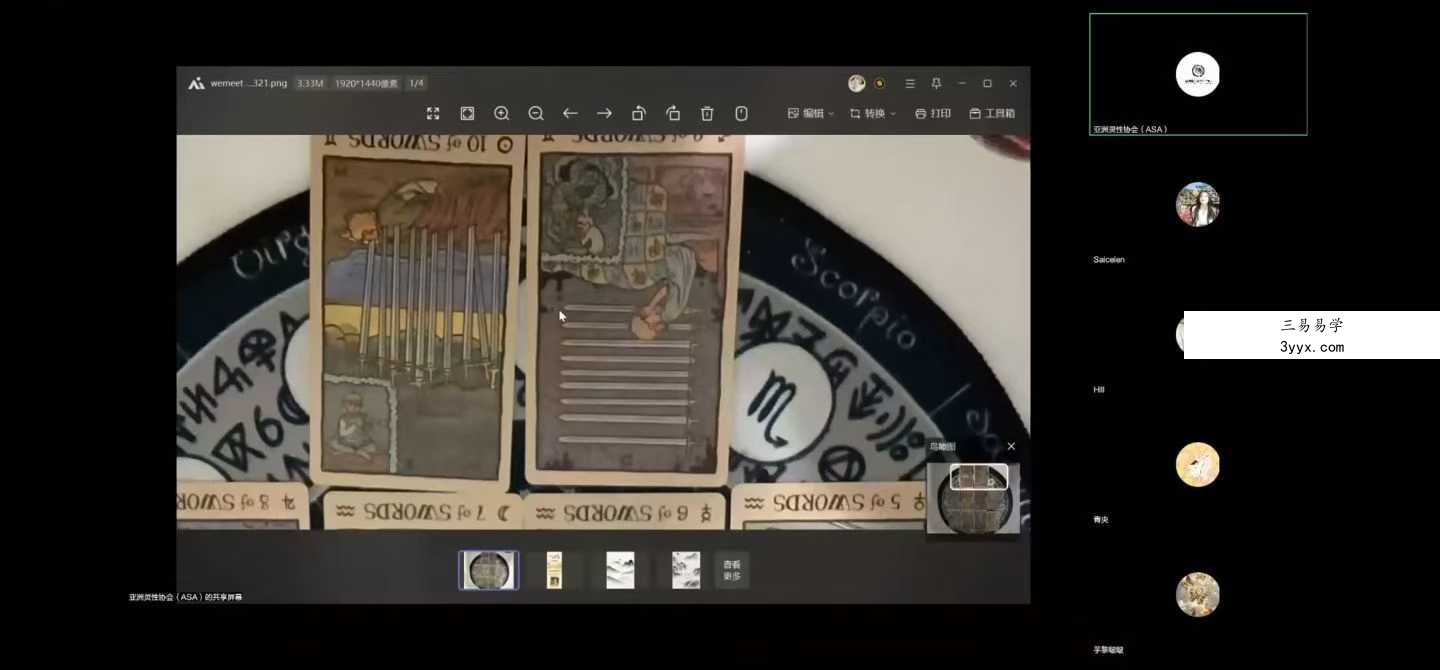Image resolution: width=1440 pixels, height=670 pixels.
Task: Click the white viewport box in the 鸟瞰图 minimap
Action: coord(978,477)
